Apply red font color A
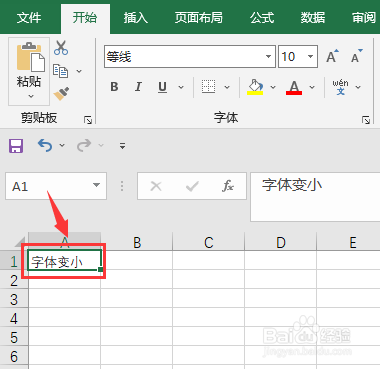This screenshot has height=369, width=380. [x=294, y=87]
